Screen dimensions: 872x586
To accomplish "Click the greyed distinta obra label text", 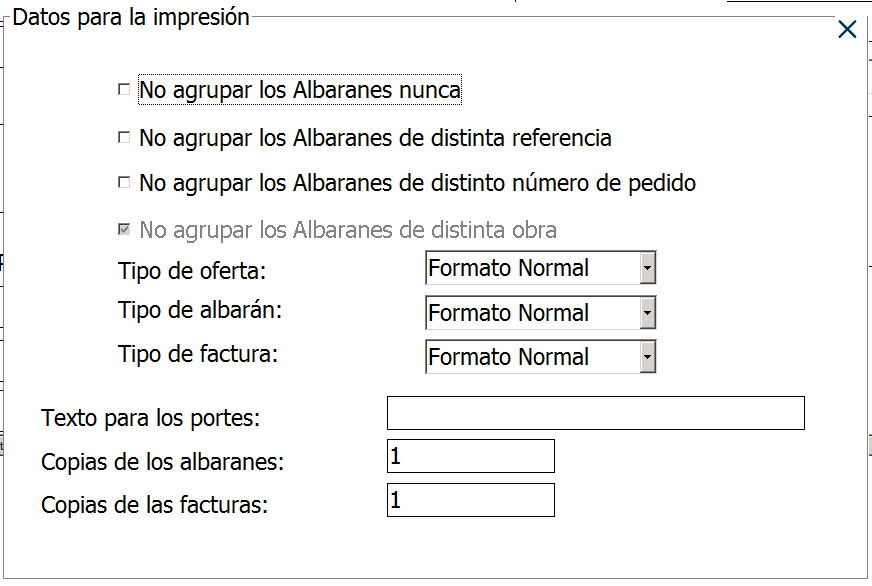I will [x=348, y=230].
